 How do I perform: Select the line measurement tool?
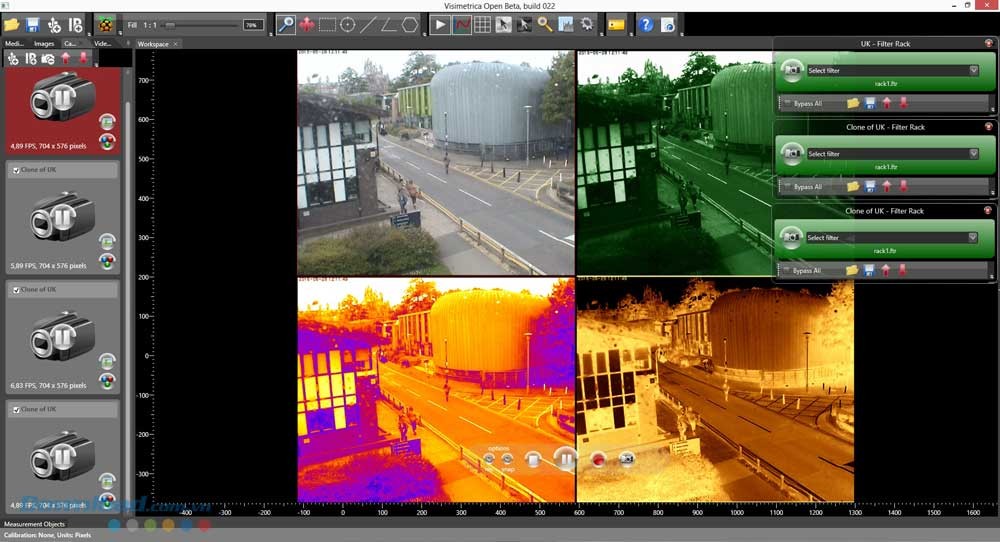368,24
